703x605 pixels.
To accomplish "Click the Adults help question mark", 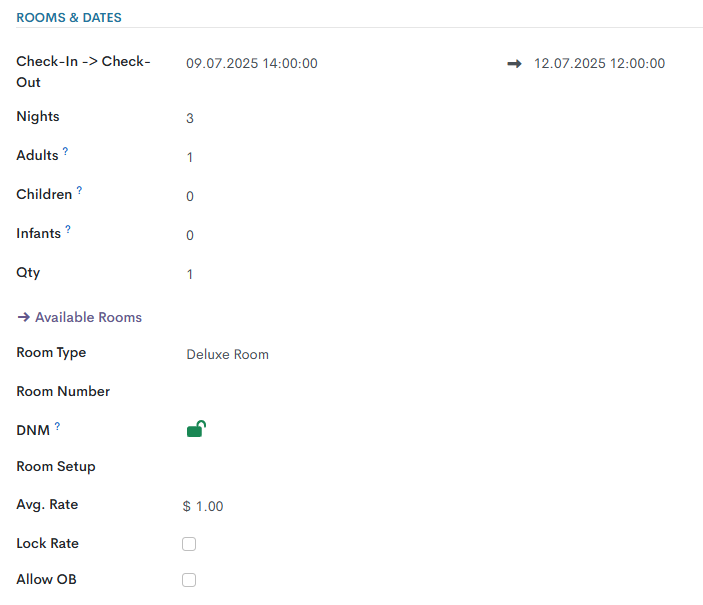I will (x=66, y=151).
